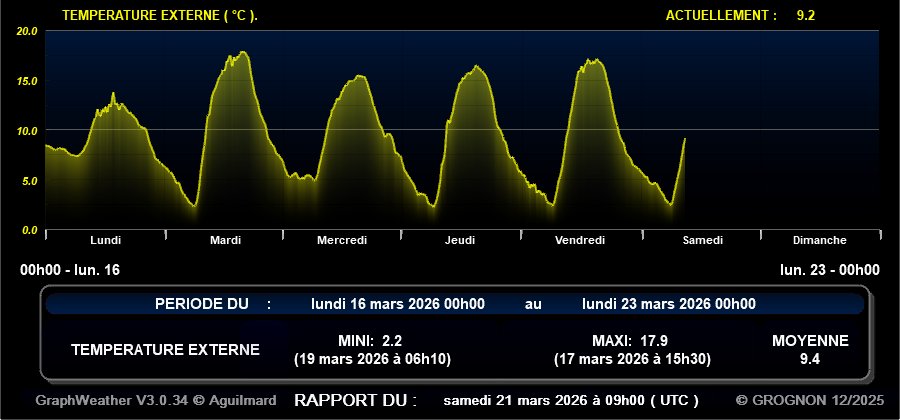Click the MAXI: 17.9 reading
Image resolution: width=900 pixels, height=420 pixels.
(x=630, y=340)
